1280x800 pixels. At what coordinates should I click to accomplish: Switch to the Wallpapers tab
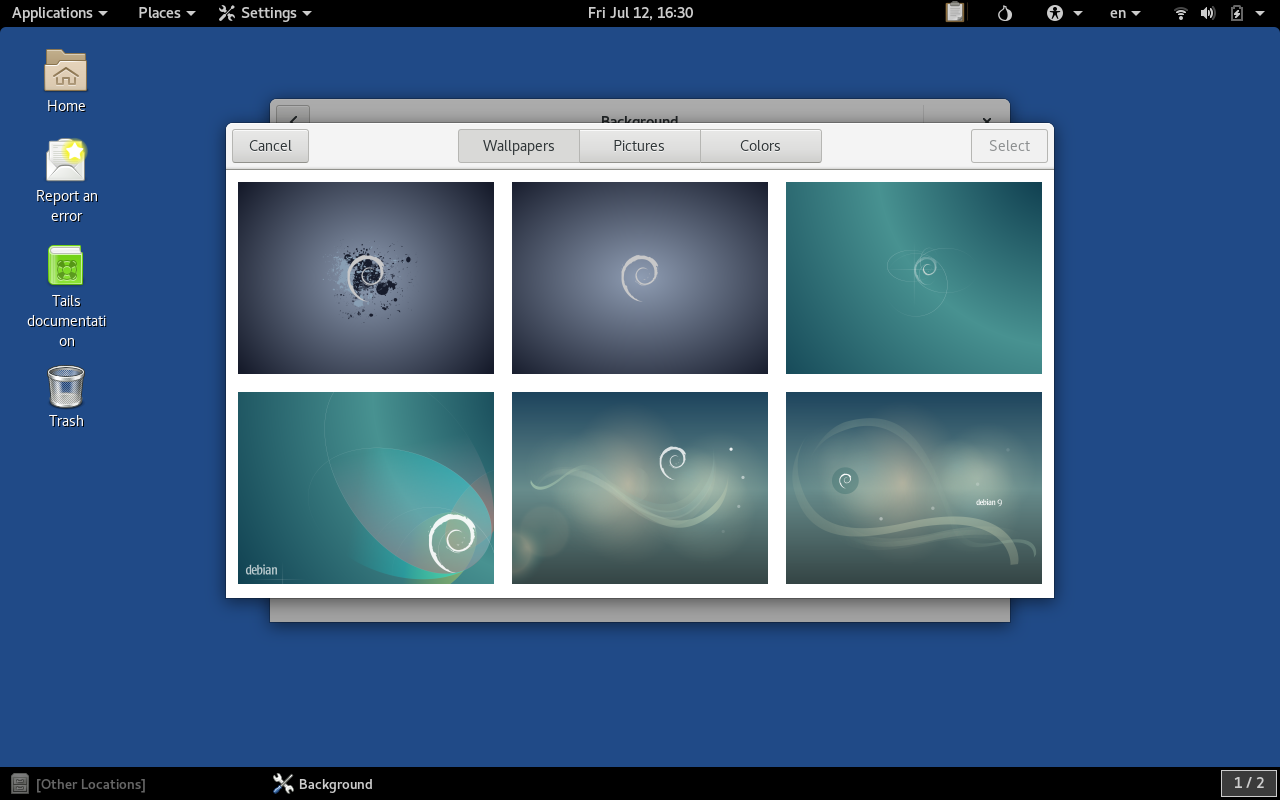[x=519, y=146]
